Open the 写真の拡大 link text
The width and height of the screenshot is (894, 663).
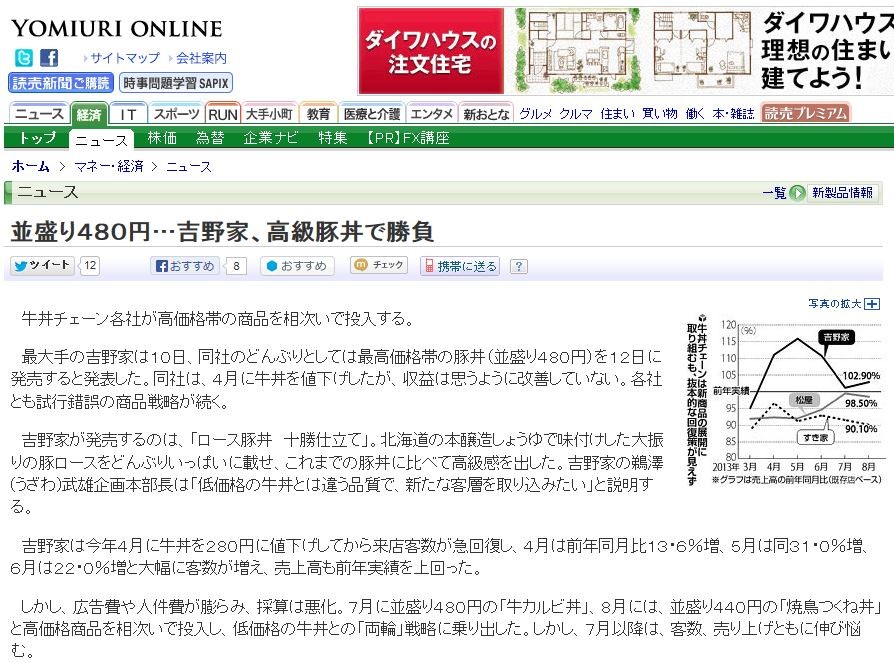click(x=835, y=304)
